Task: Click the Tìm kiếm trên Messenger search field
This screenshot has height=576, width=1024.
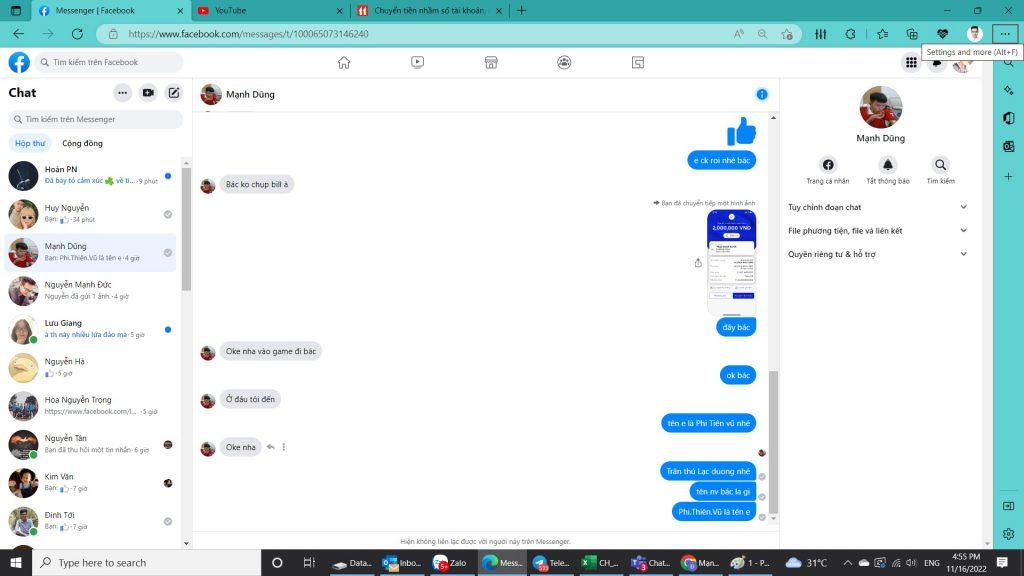Action: click(96, 119)
